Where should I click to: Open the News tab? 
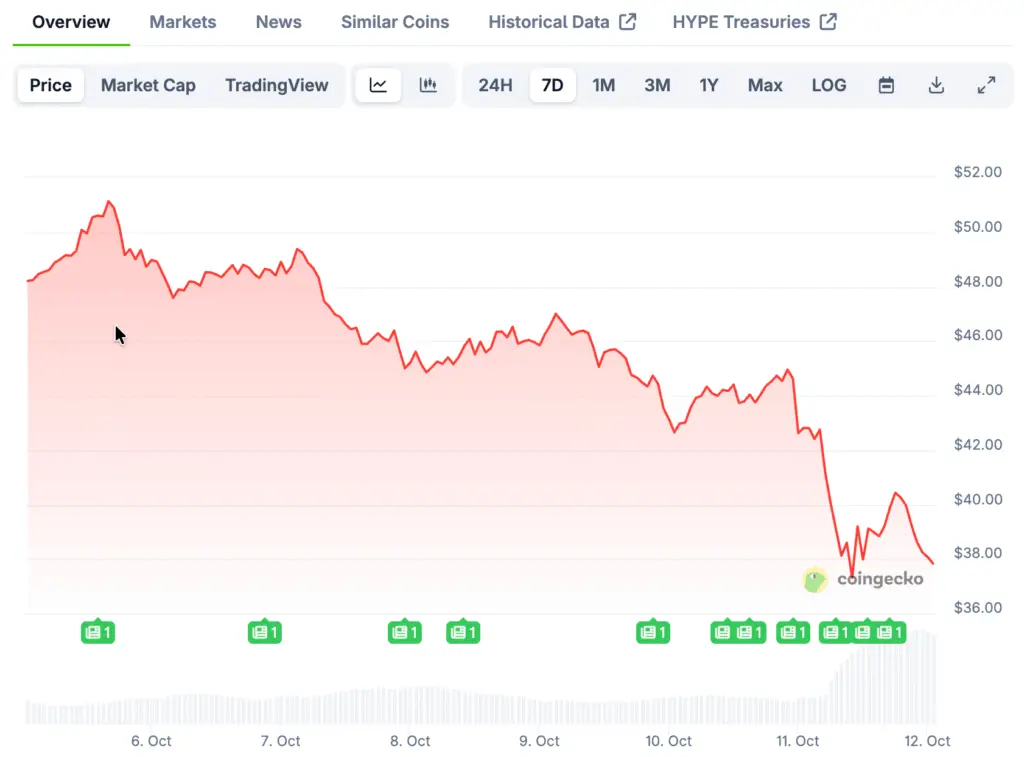[x=278, y=22]
